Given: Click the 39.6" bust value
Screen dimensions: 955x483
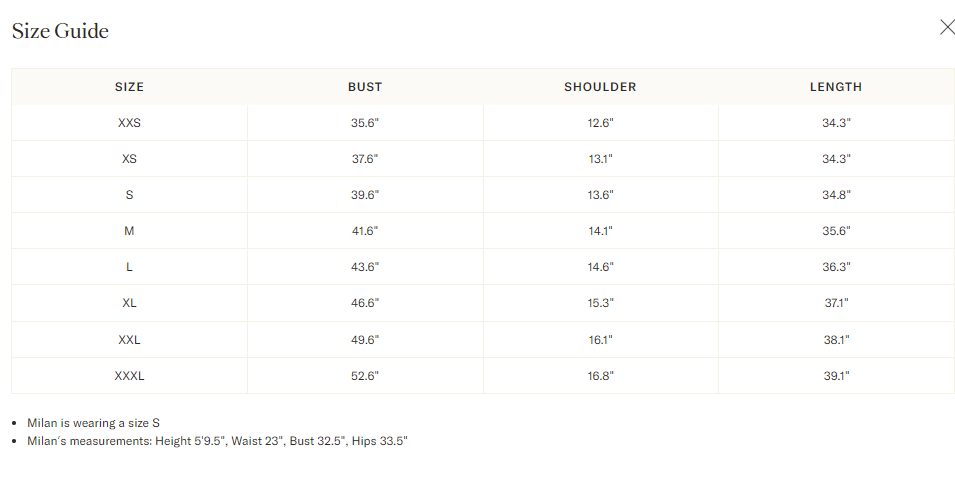Looking at the screenshot, I should 365,195.
